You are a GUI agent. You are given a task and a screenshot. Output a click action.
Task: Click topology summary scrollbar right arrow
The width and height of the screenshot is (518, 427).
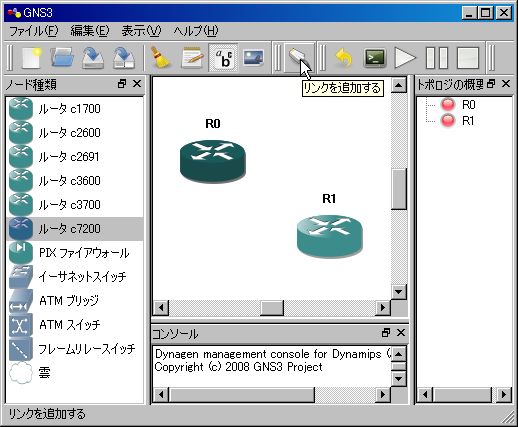(503, 395)
